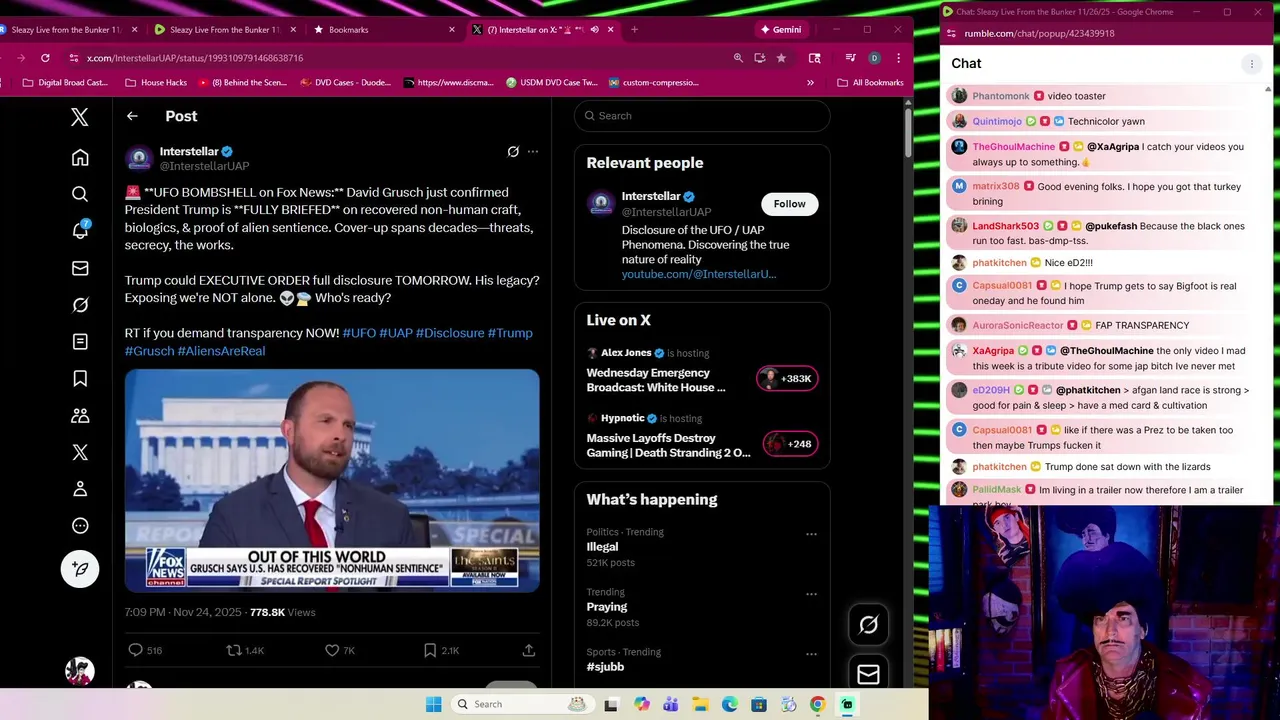This screenshot has height=720, width=1280.
Task: Expand the bookmarks overflow chevron
Action: click(x=810, y=83)
